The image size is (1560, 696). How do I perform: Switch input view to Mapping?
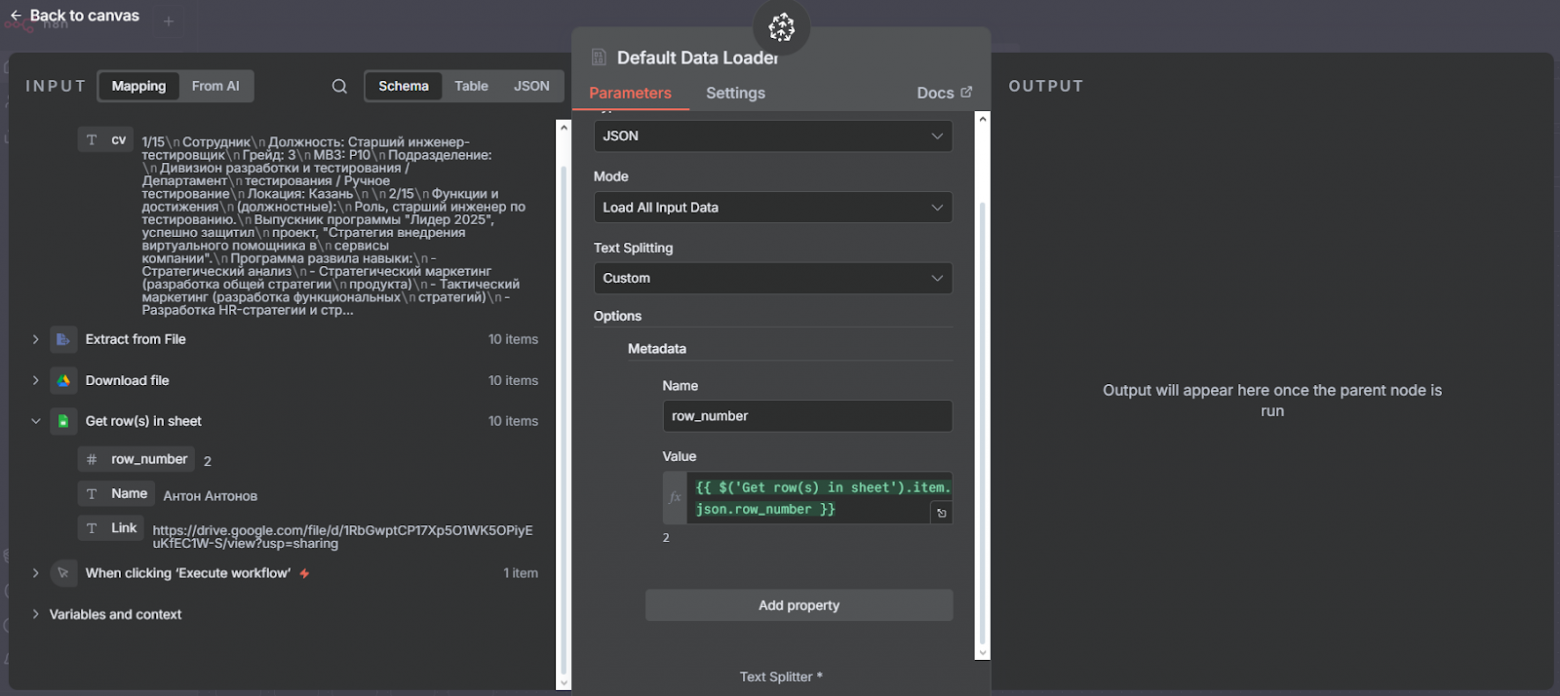click(139, 86)
